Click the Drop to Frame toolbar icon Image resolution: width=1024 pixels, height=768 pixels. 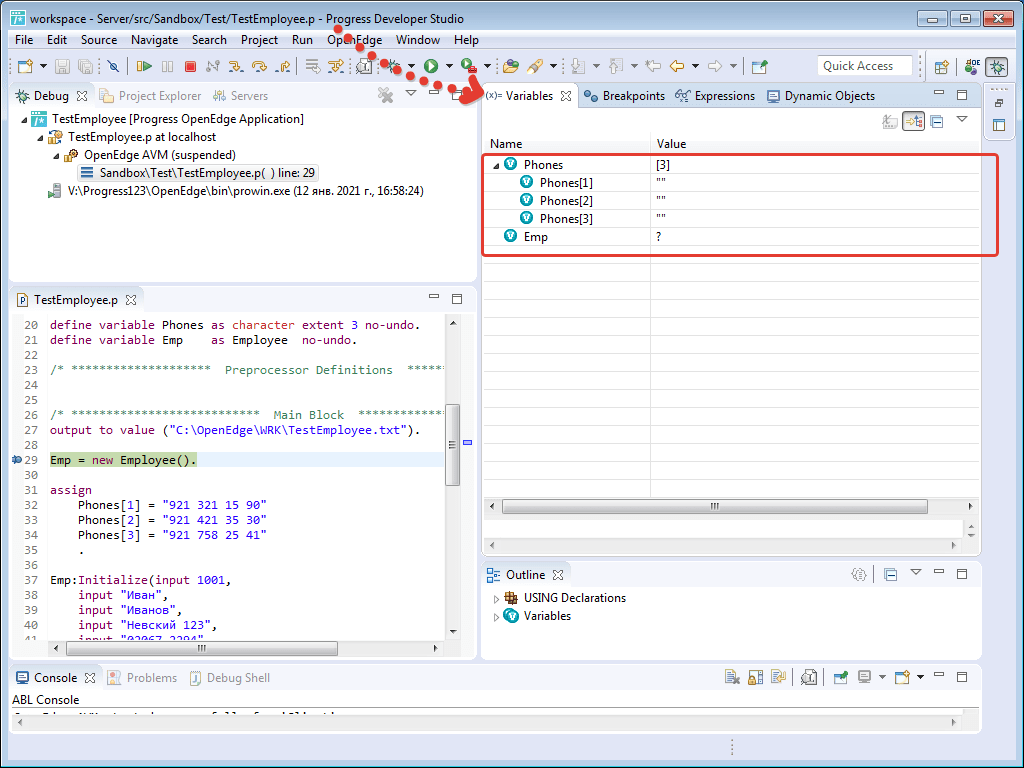[313, 66]
